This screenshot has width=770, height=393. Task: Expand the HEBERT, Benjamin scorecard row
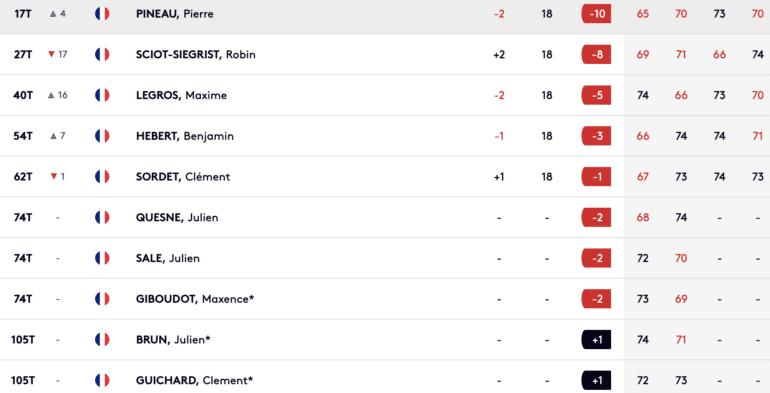click(385, 136)
